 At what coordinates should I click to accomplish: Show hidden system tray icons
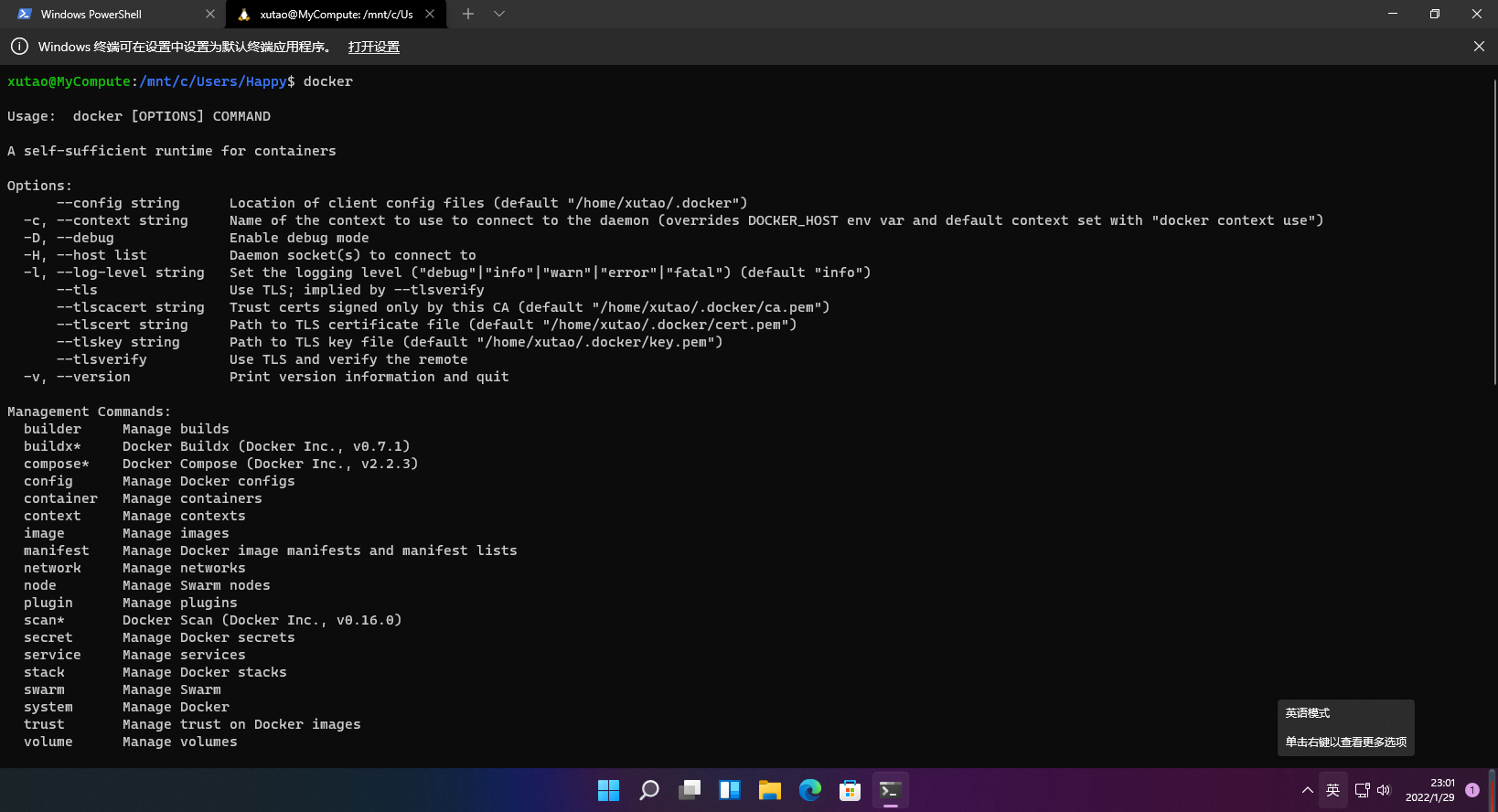click(1308, 790)
